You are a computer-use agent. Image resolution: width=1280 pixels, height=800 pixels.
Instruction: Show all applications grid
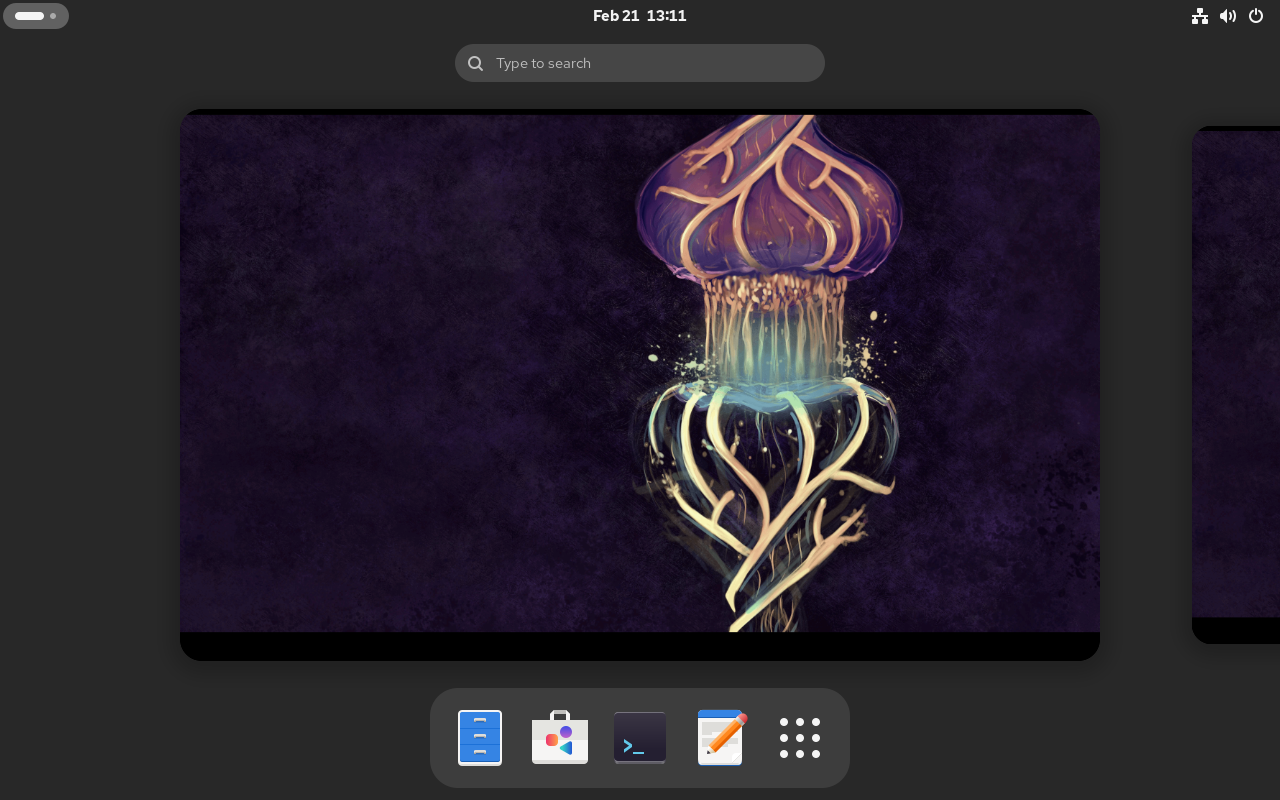(800, 738)
